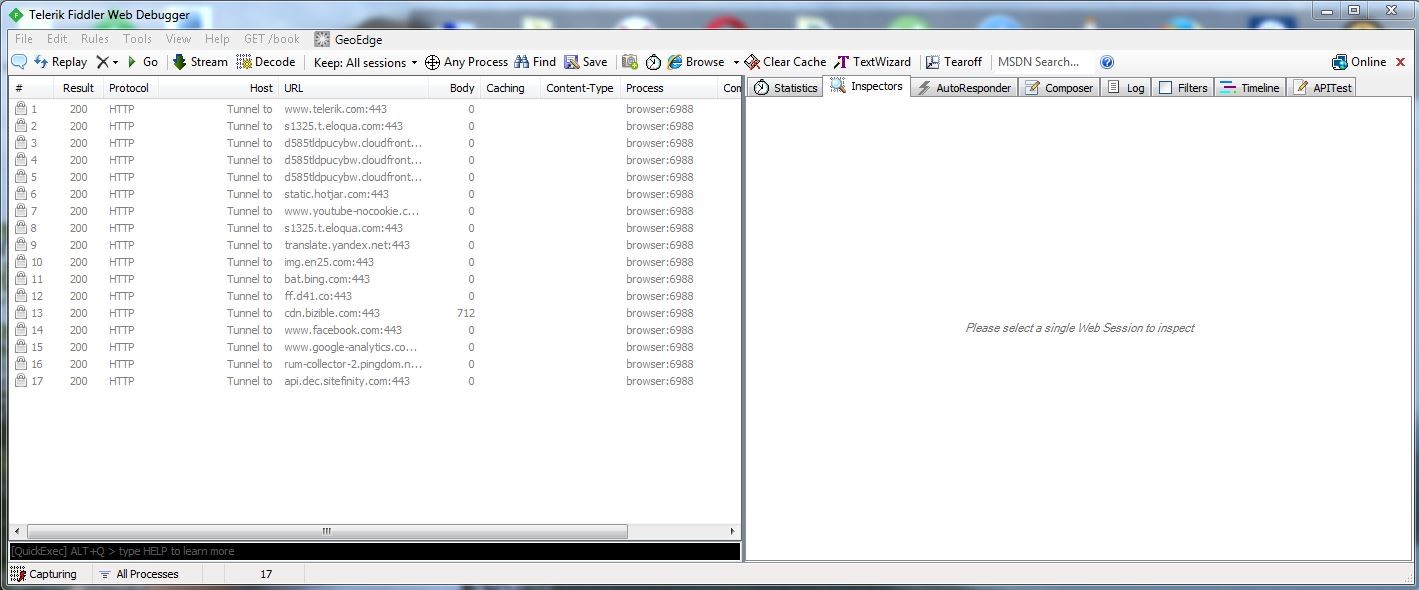Image resolution: width=1419 pixels, height=590 pixels.
Task: Open the Rules menu
Action: pos(95,39)
